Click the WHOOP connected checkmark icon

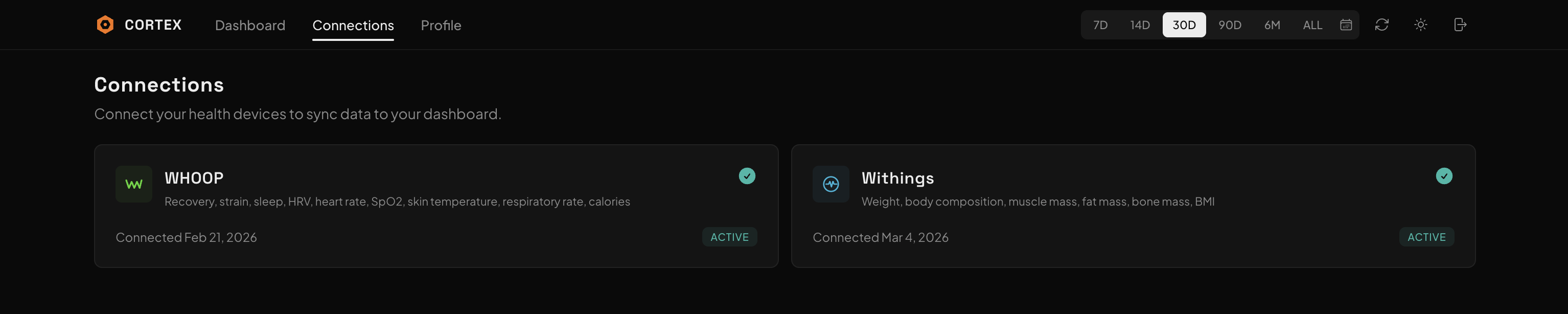tap(746, 176)
